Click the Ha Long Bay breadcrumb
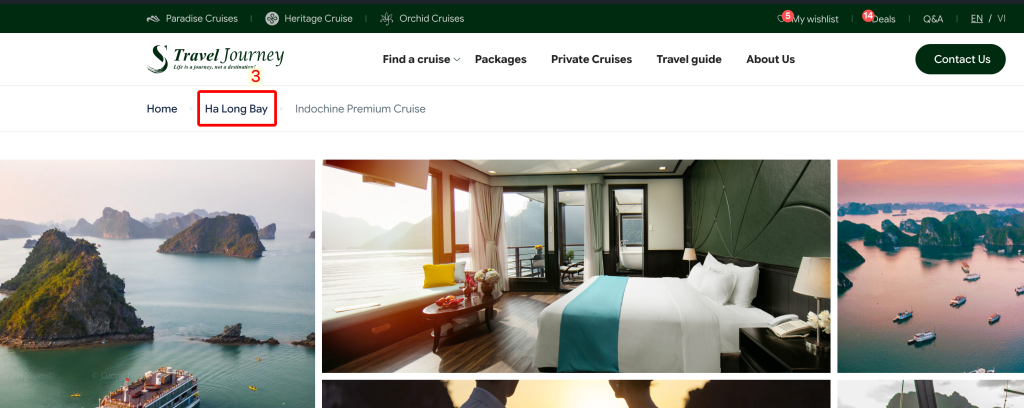This screenshot has height=408, width=1024. 236,109
